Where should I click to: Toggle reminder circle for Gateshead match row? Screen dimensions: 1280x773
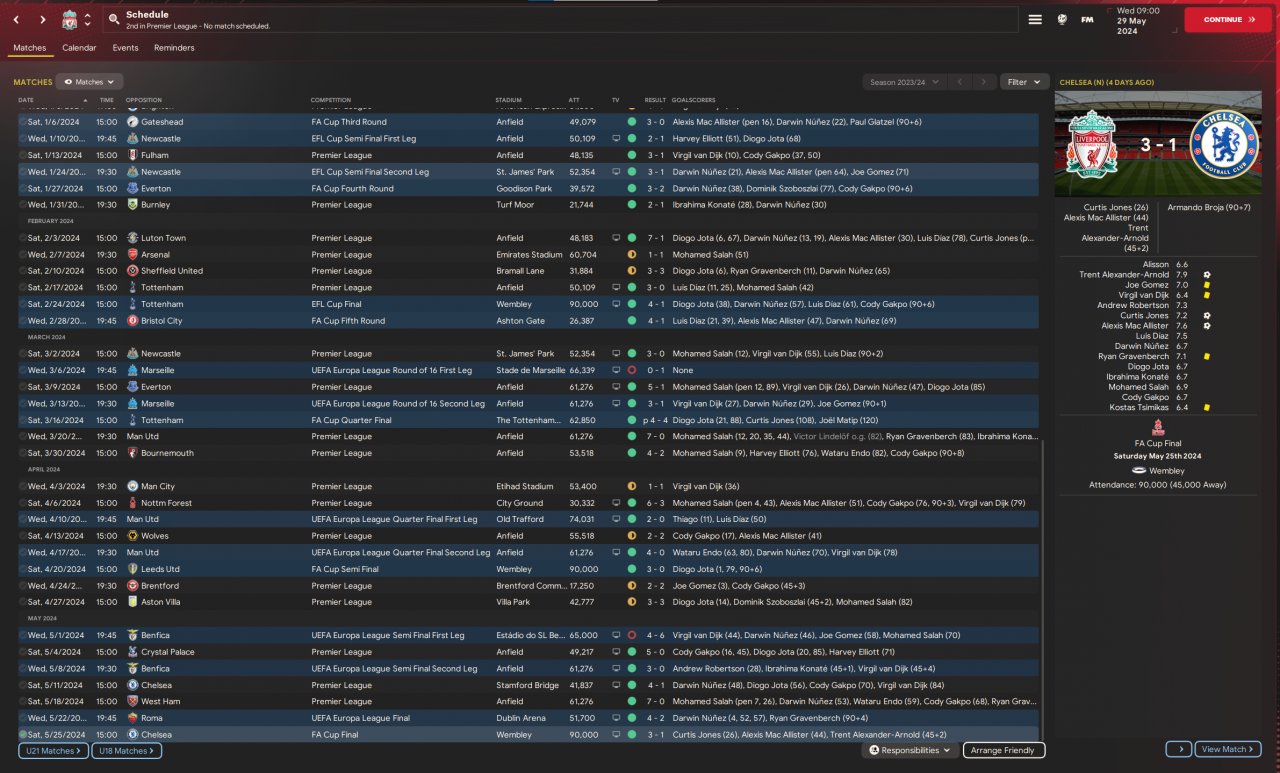click(23, 122)
